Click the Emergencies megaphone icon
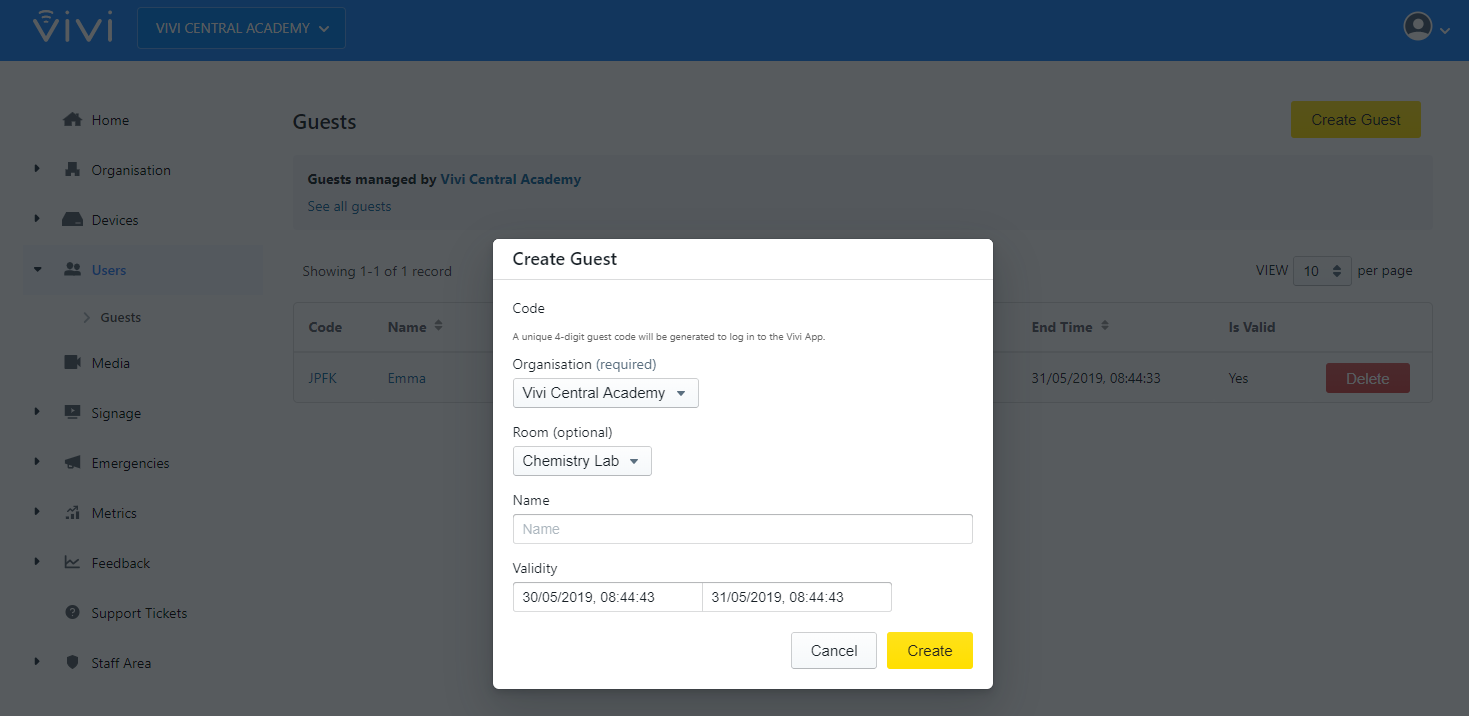 [x=72, y=463]
